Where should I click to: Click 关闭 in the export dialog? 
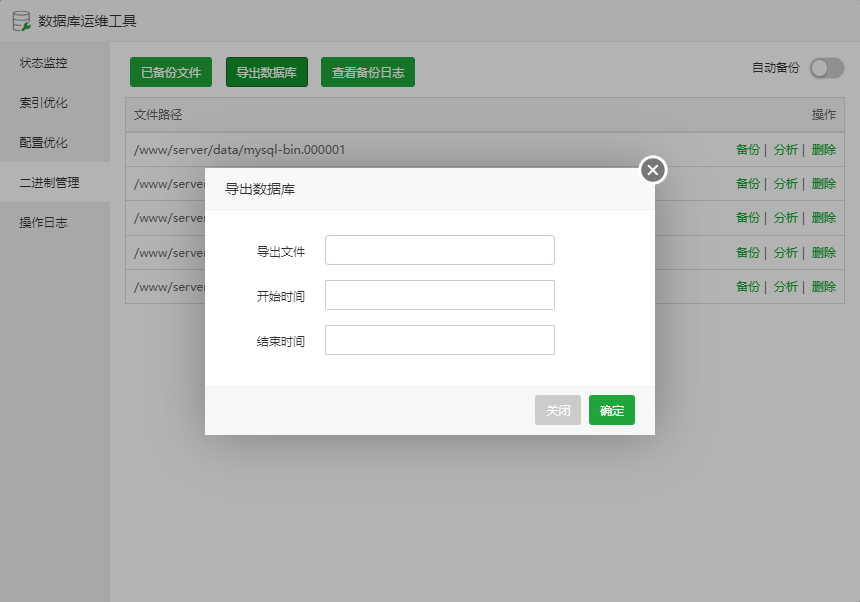coord(558,410)
